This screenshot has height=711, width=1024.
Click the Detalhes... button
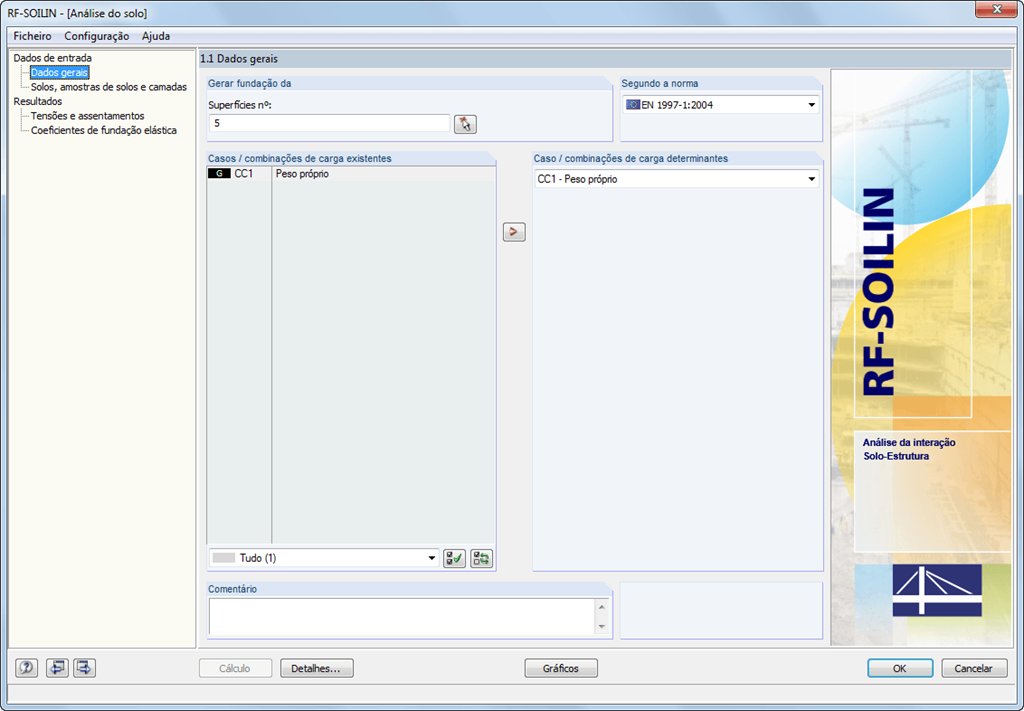coord(317,668)
